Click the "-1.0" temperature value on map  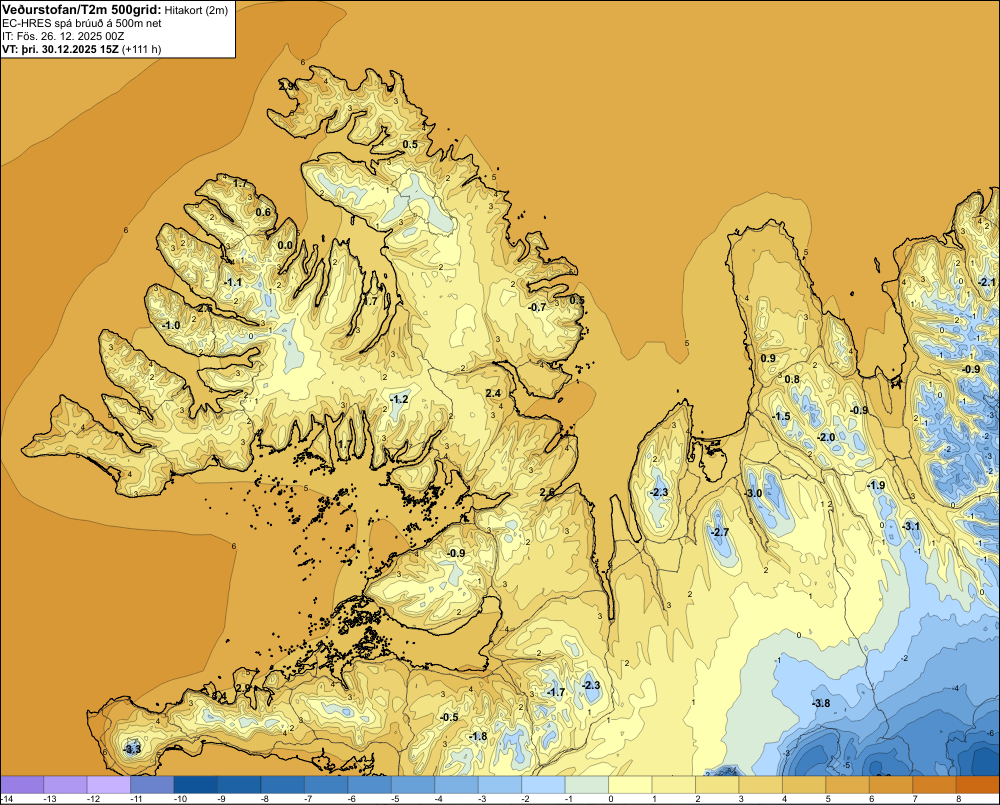171,325
